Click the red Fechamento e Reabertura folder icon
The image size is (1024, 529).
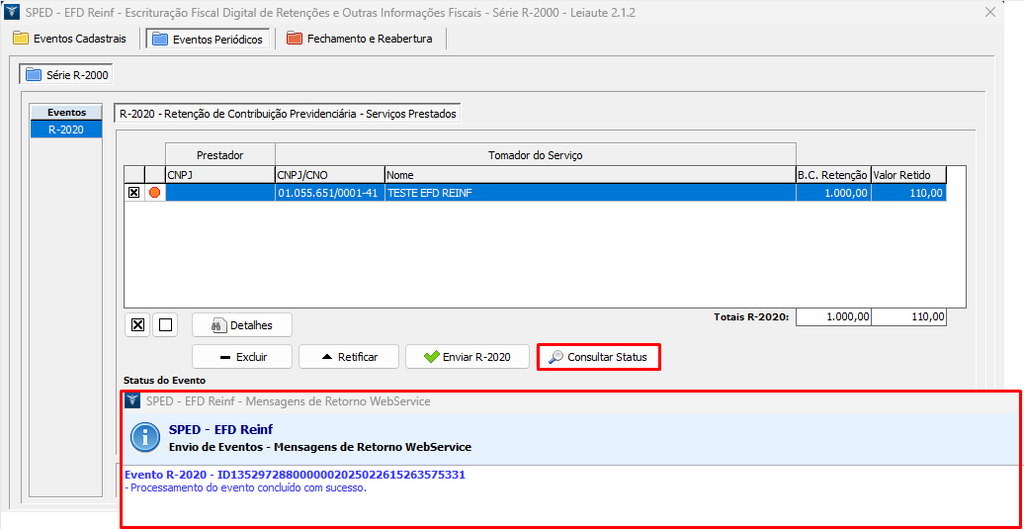point(294,39)
